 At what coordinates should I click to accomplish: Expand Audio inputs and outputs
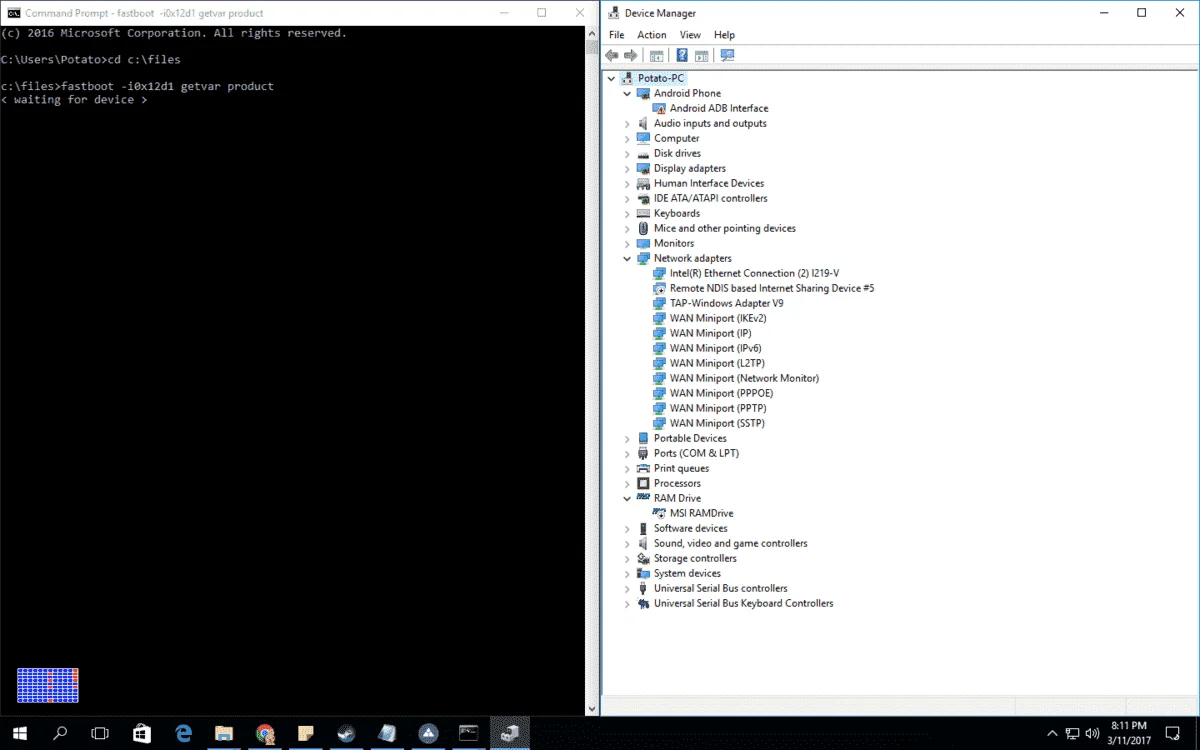click(627, 123)
